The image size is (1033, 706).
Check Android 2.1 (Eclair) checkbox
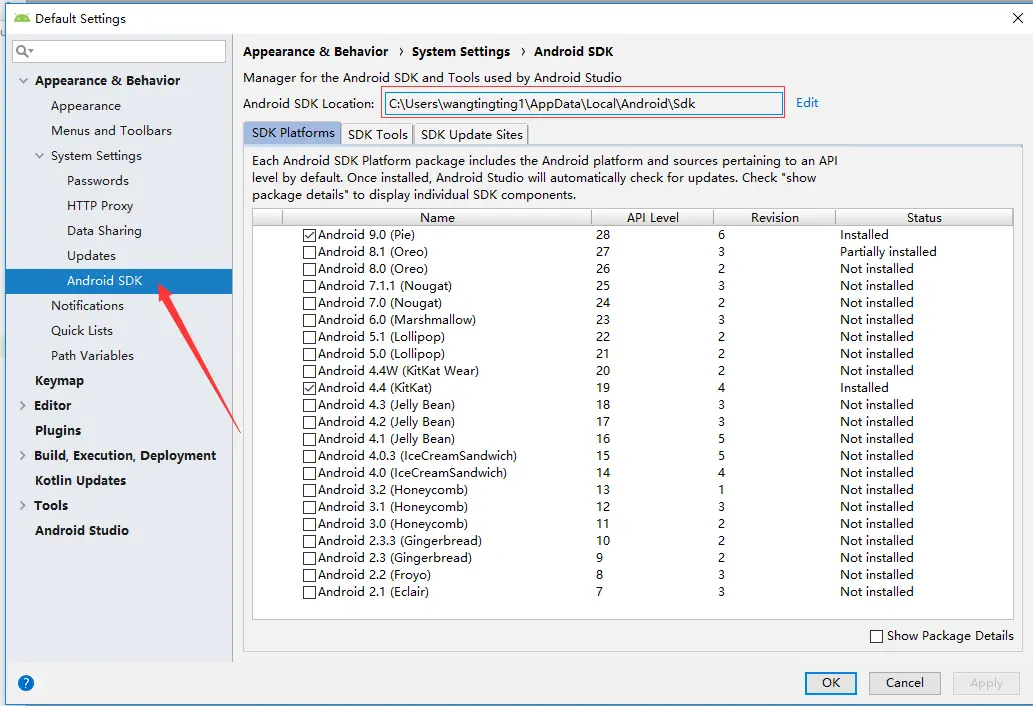pos(309,593)
